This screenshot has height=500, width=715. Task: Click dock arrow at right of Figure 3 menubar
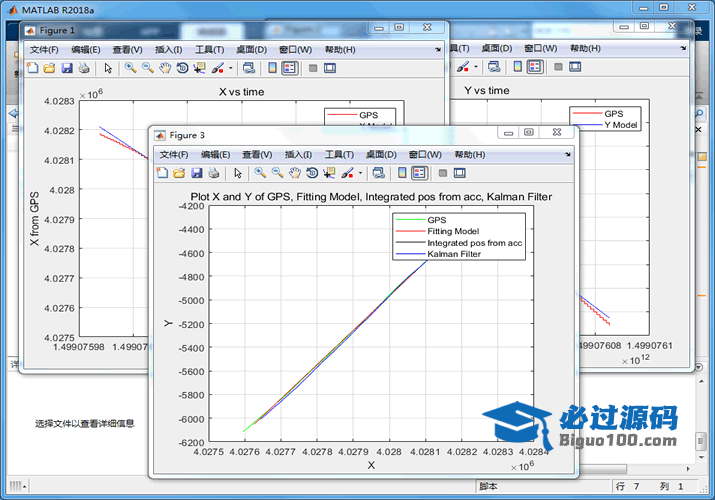568,155
